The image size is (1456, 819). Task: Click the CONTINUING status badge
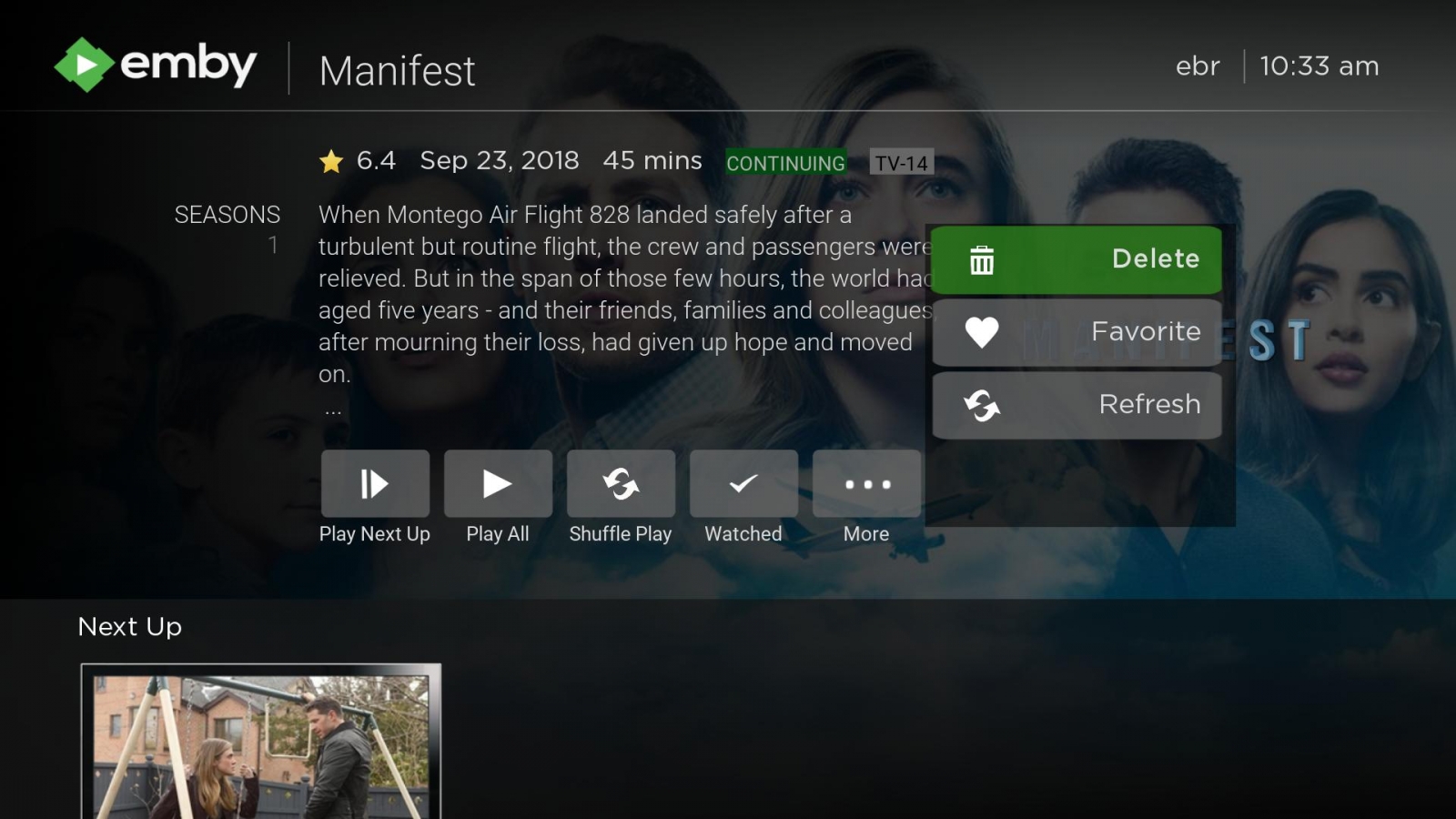786,163
